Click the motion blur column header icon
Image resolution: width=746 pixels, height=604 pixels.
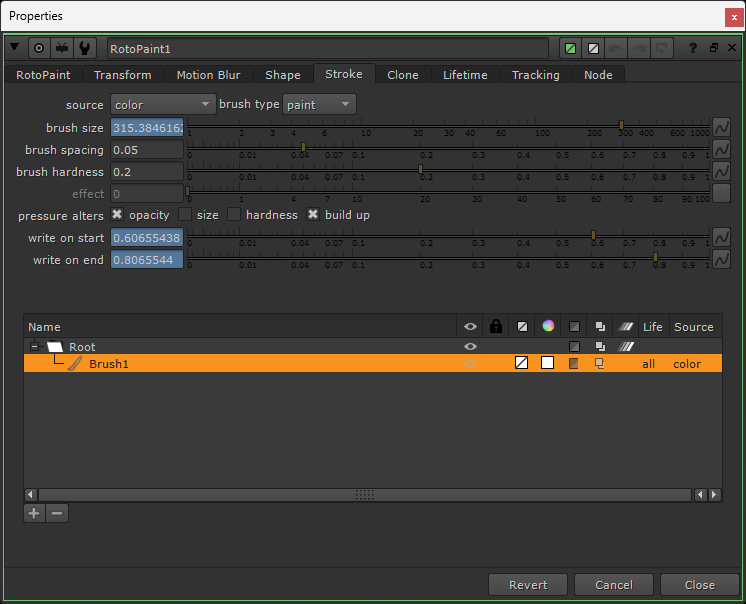pos(626,327)
